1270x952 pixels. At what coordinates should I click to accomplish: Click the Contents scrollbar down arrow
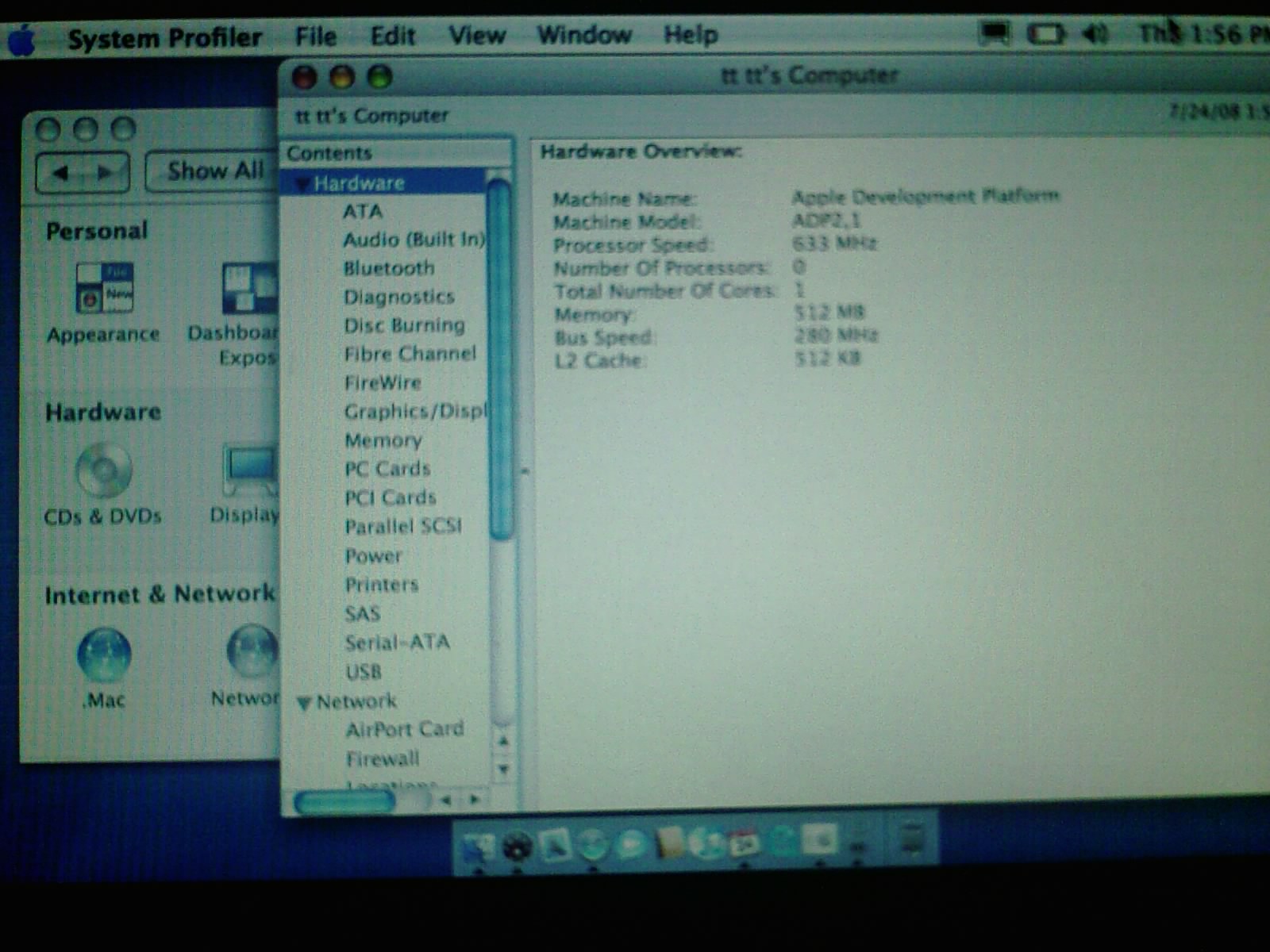[x=502, y=770]
